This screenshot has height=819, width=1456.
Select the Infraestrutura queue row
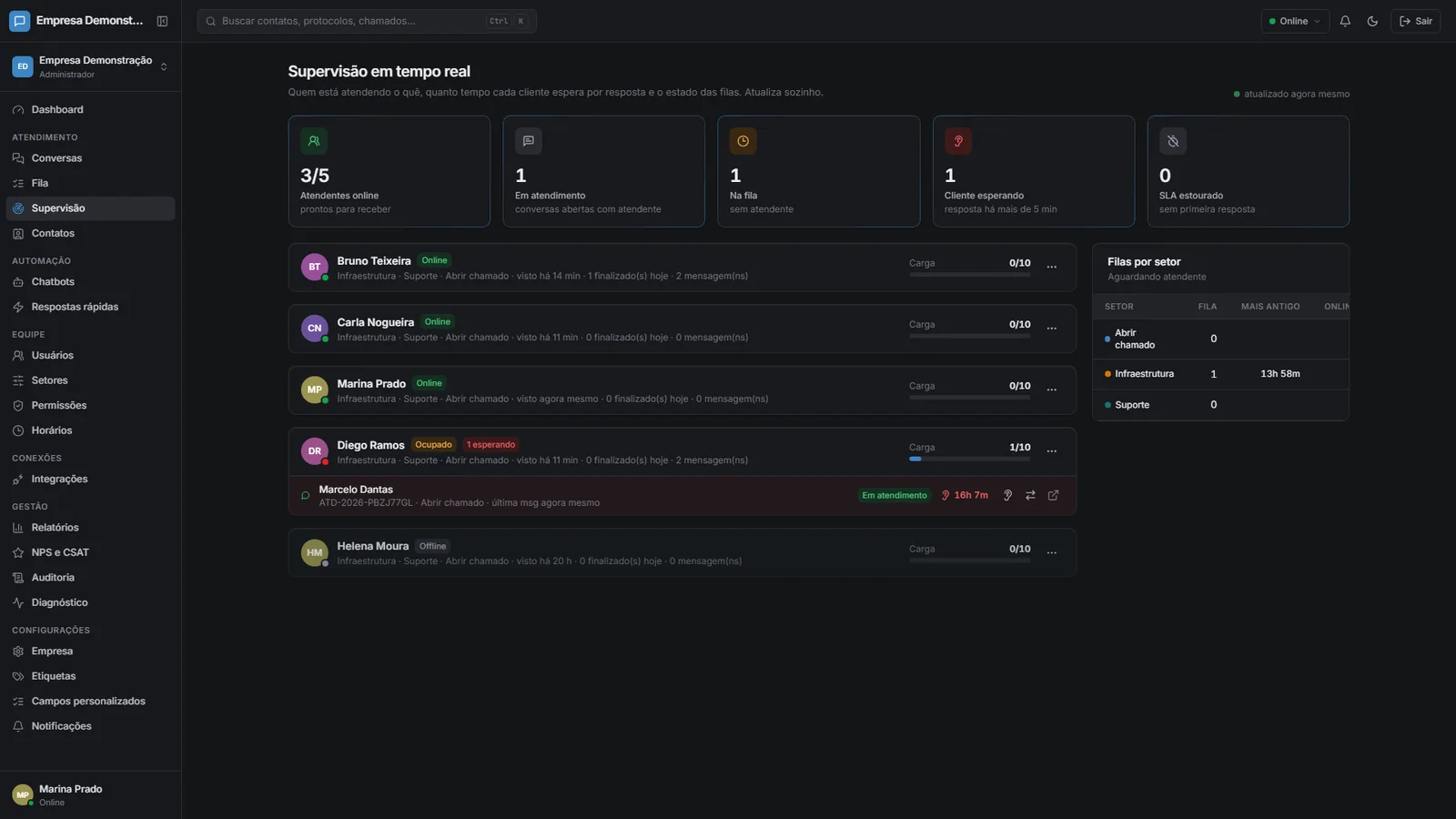(x=1220, y=374)
